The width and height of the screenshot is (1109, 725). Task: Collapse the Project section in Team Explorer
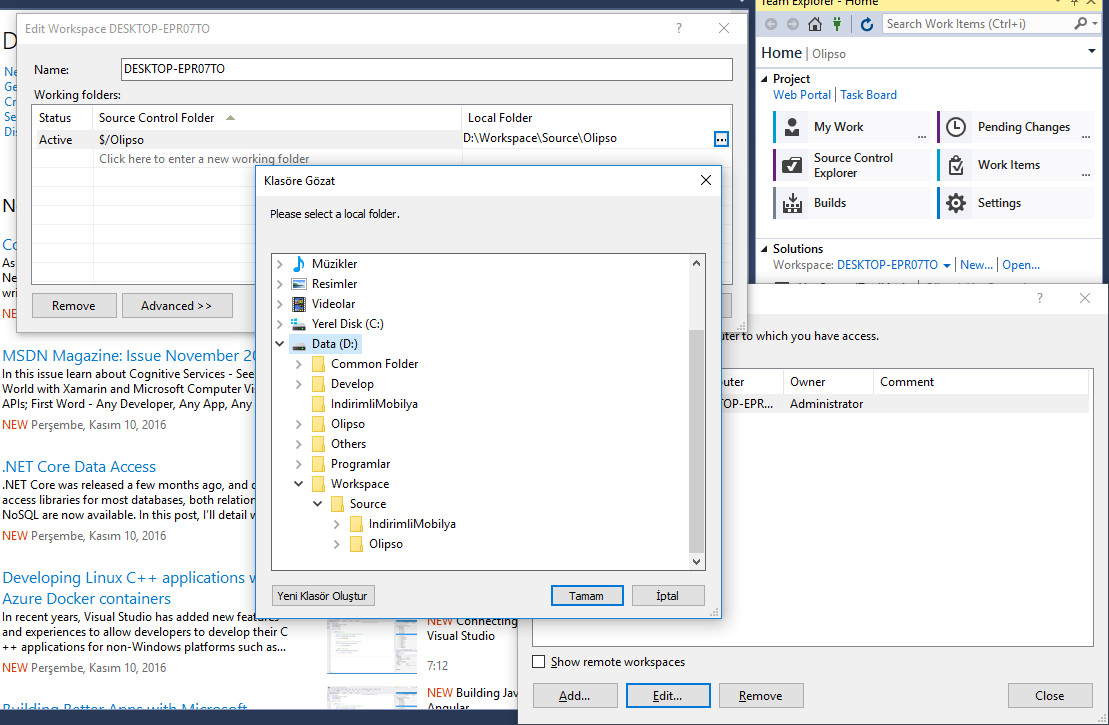[764, 79]
